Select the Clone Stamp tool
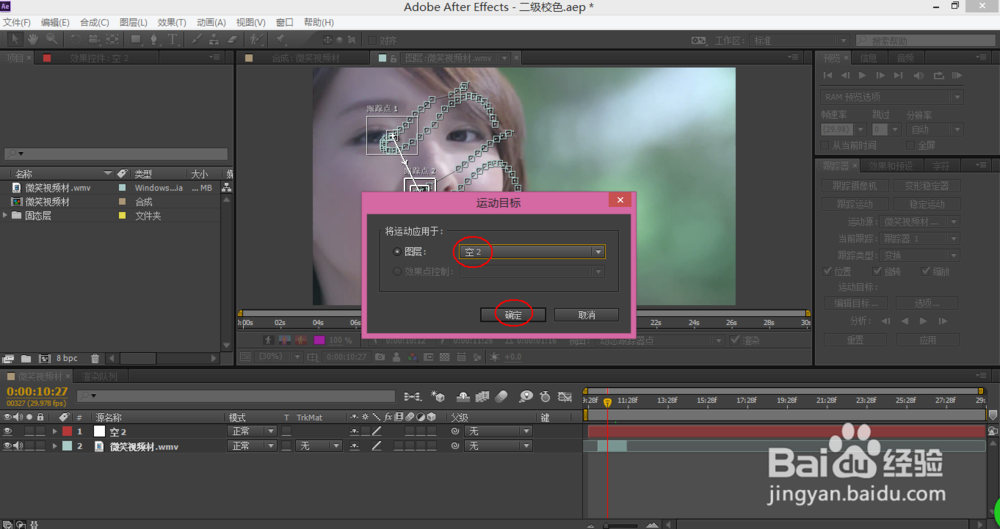Viewport: 1000px width, 529px height. click(x=214, y=40)
